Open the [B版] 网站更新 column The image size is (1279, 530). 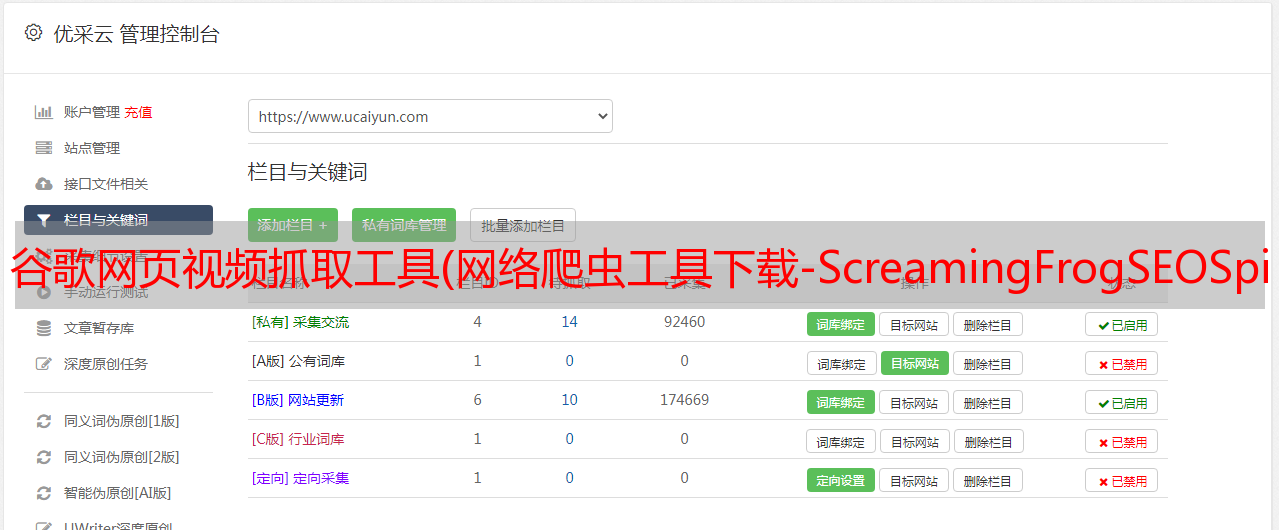(298, 400)
